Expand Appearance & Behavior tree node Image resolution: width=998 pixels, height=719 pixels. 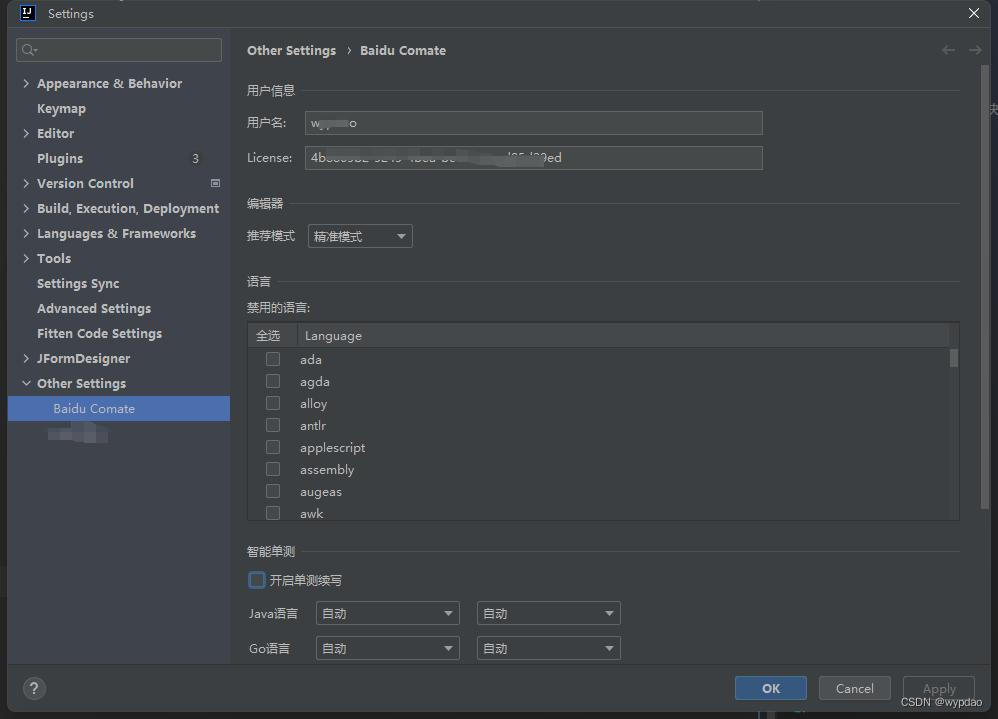tap(26, 83)
